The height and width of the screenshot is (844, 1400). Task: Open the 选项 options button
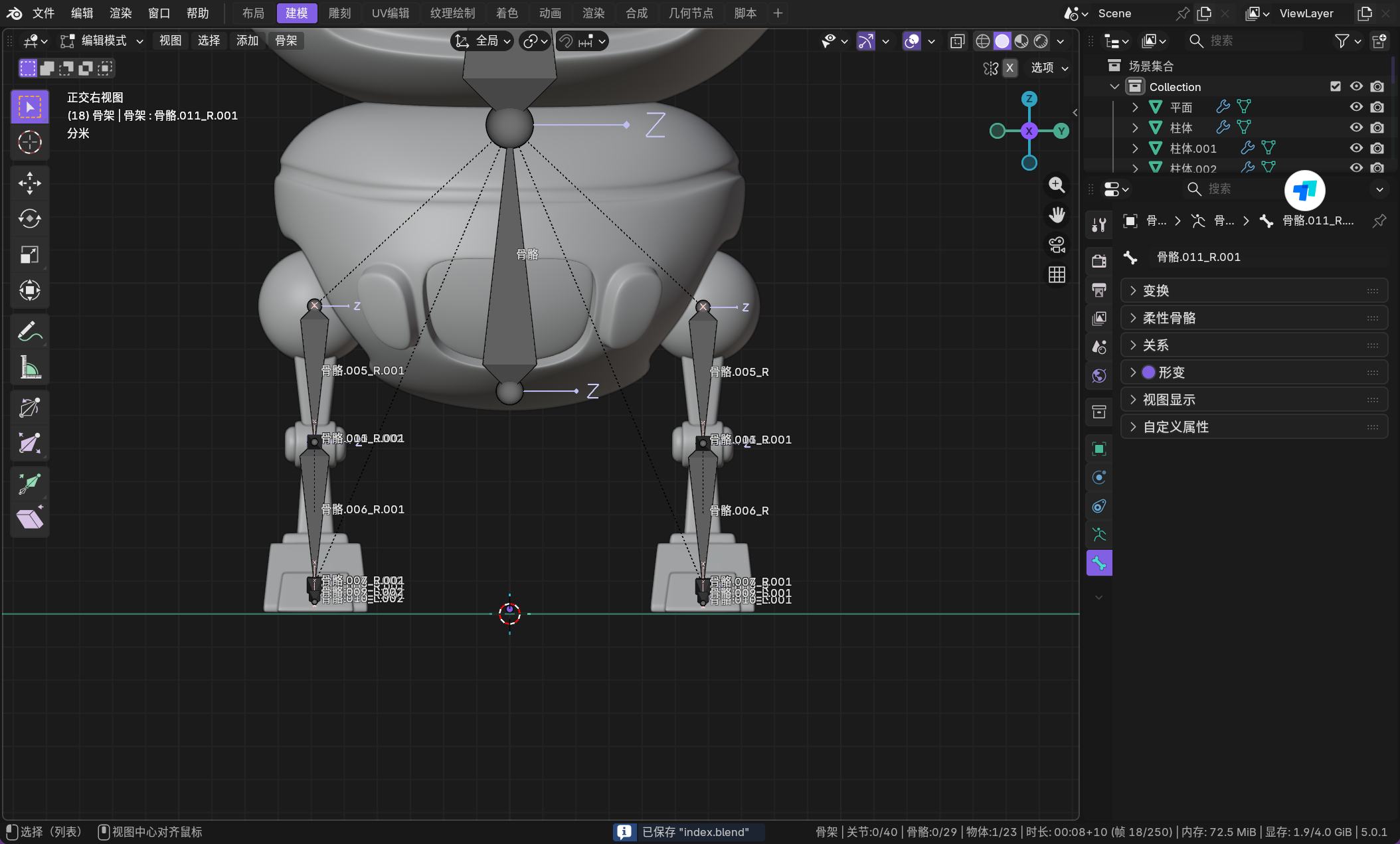[x=1049, y=68]
